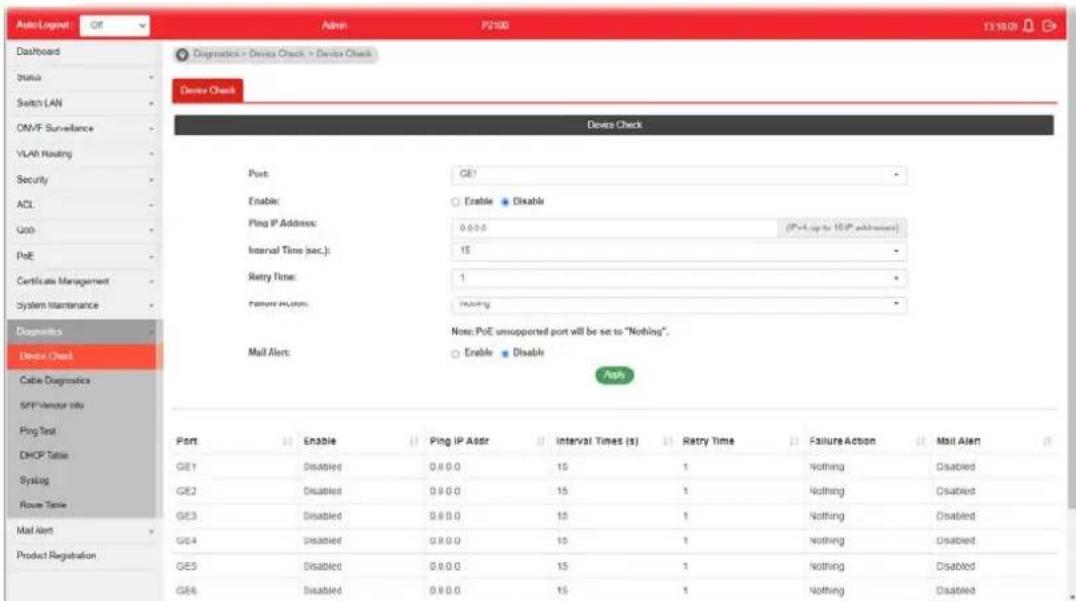1076x601 pixels.
Task: Click Disabled in GE1 Enable cell
Action: [323, 467]
